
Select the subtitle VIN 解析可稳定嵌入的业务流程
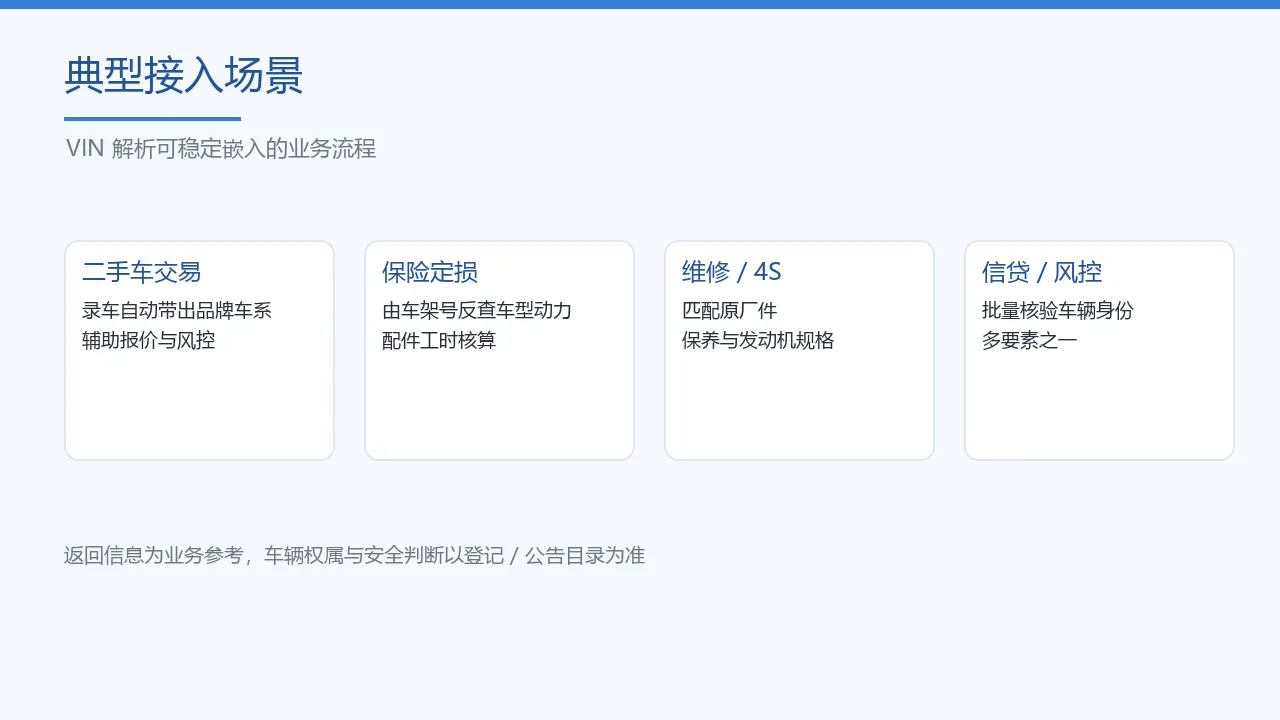pos(221,149)
